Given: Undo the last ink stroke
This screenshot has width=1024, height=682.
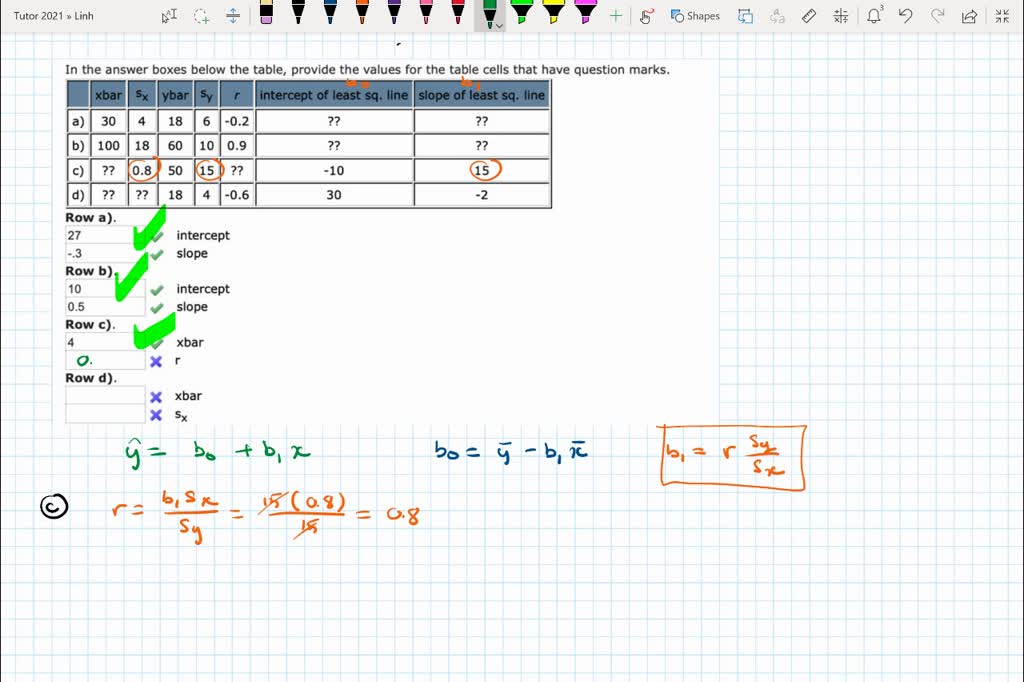Looking at the screenshot, I should (906, 15).
